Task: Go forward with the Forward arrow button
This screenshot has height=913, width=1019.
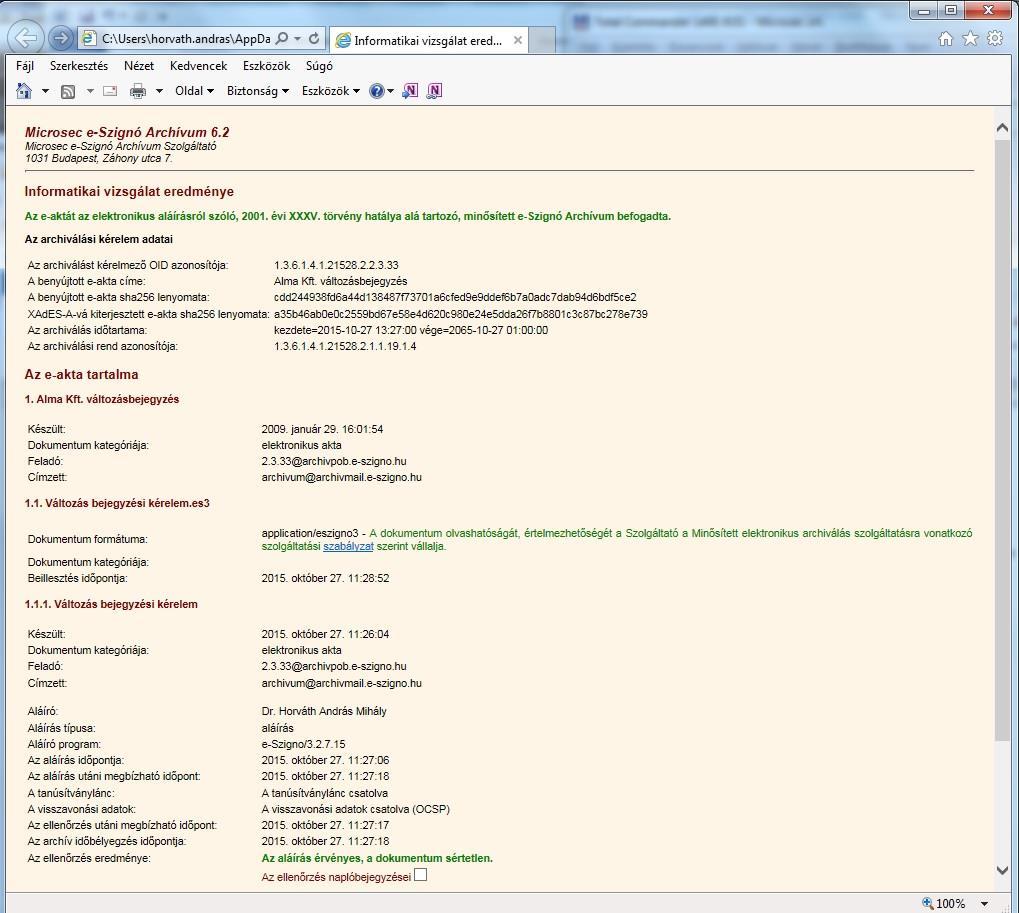Action: [61, 38]
